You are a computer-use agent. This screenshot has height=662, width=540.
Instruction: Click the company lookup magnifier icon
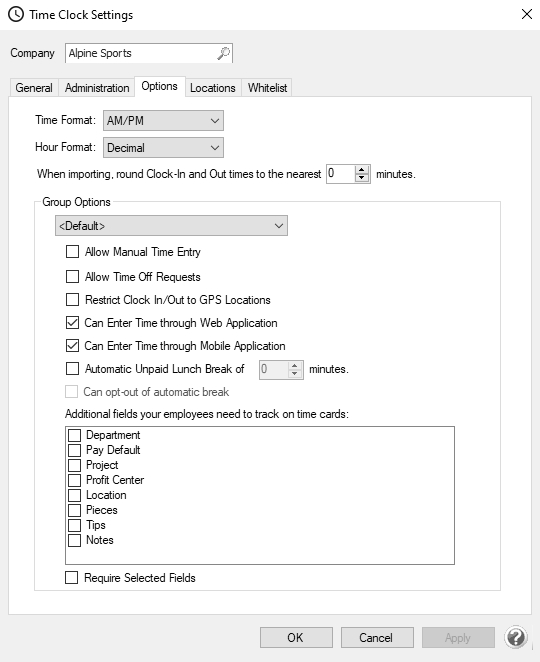(223, 53)
